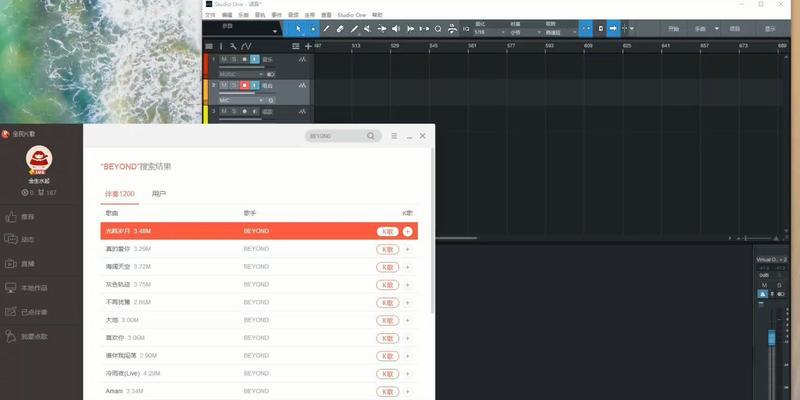
Task: Open the 开始 start page
Action: click(673, 29)
